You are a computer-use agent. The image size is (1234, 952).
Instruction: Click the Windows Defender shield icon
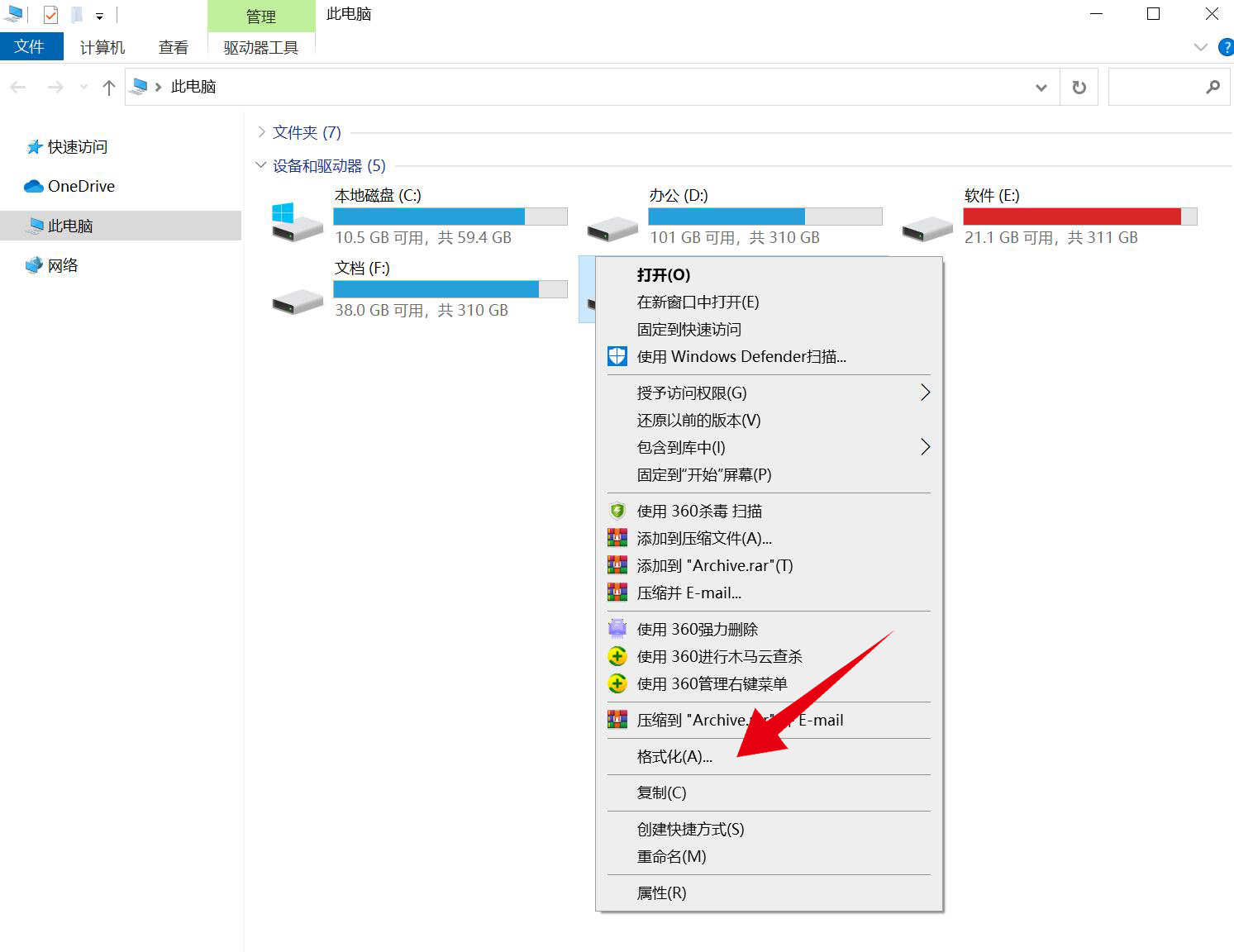(617, 356)
